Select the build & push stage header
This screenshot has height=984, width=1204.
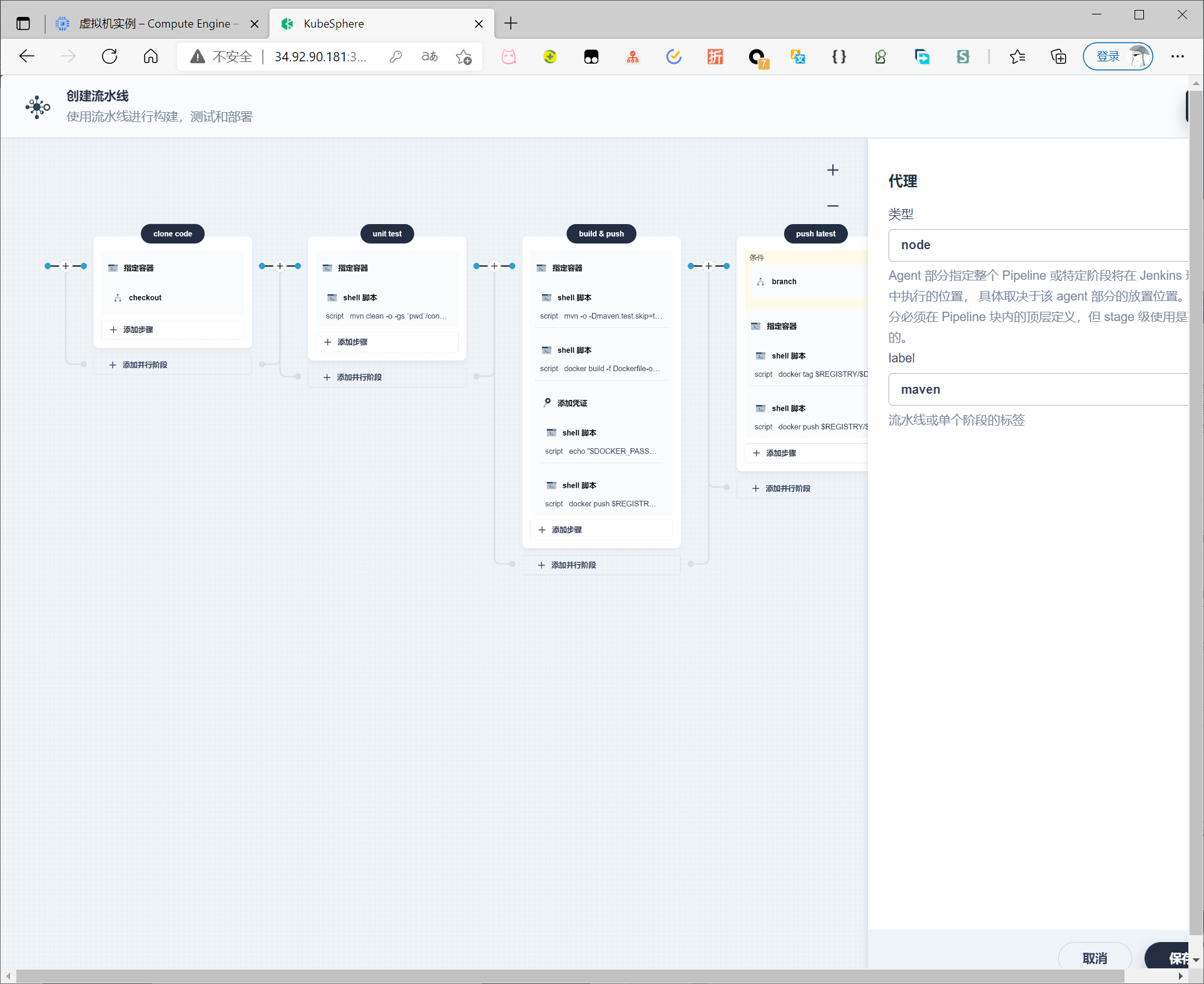(x=601, y=233)
